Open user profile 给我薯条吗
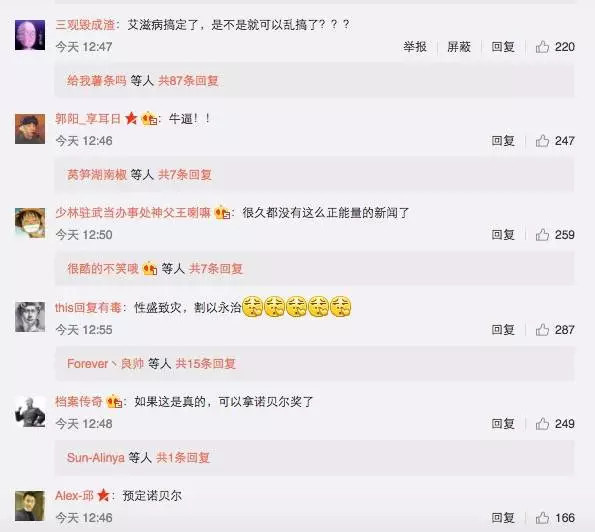Viewport: 595px width, 532px height. [x=96, y=80]
